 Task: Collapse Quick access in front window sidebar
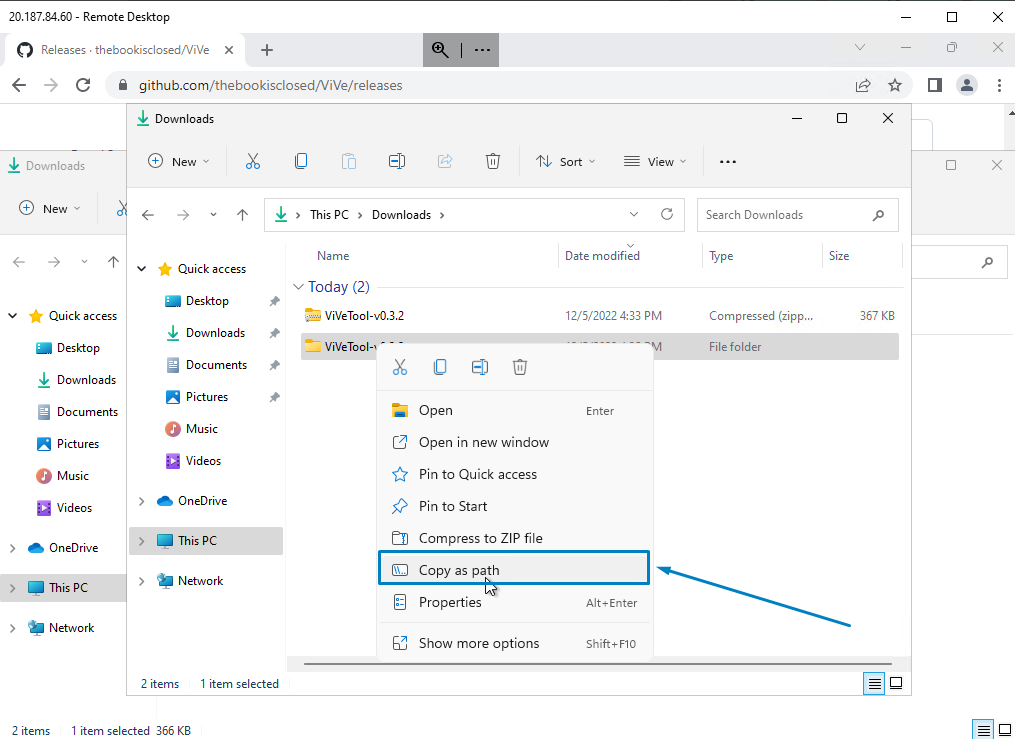[x=142, y=269]
